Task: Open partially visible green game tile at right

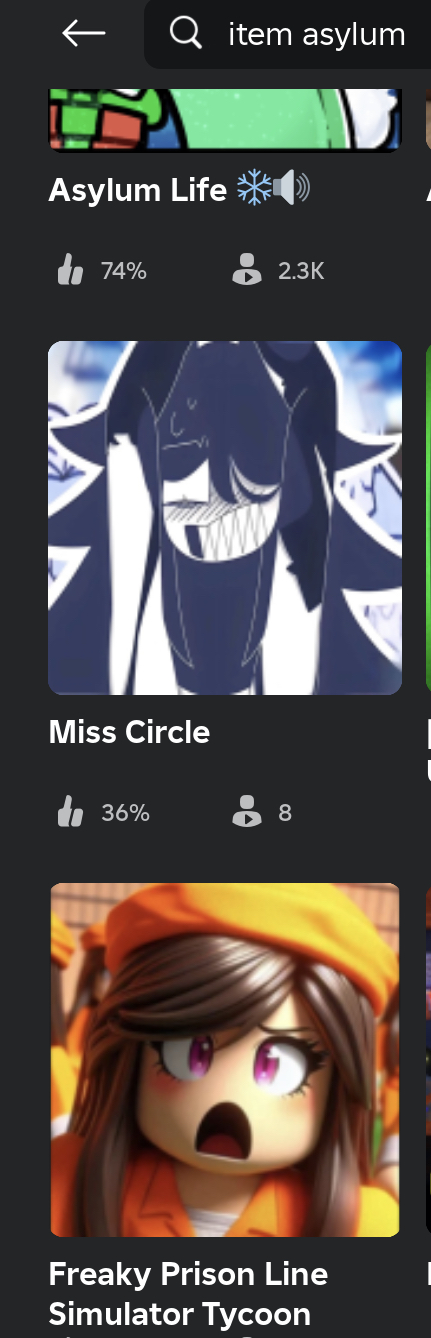Action: pyautogui.click(x=428, y=518)
